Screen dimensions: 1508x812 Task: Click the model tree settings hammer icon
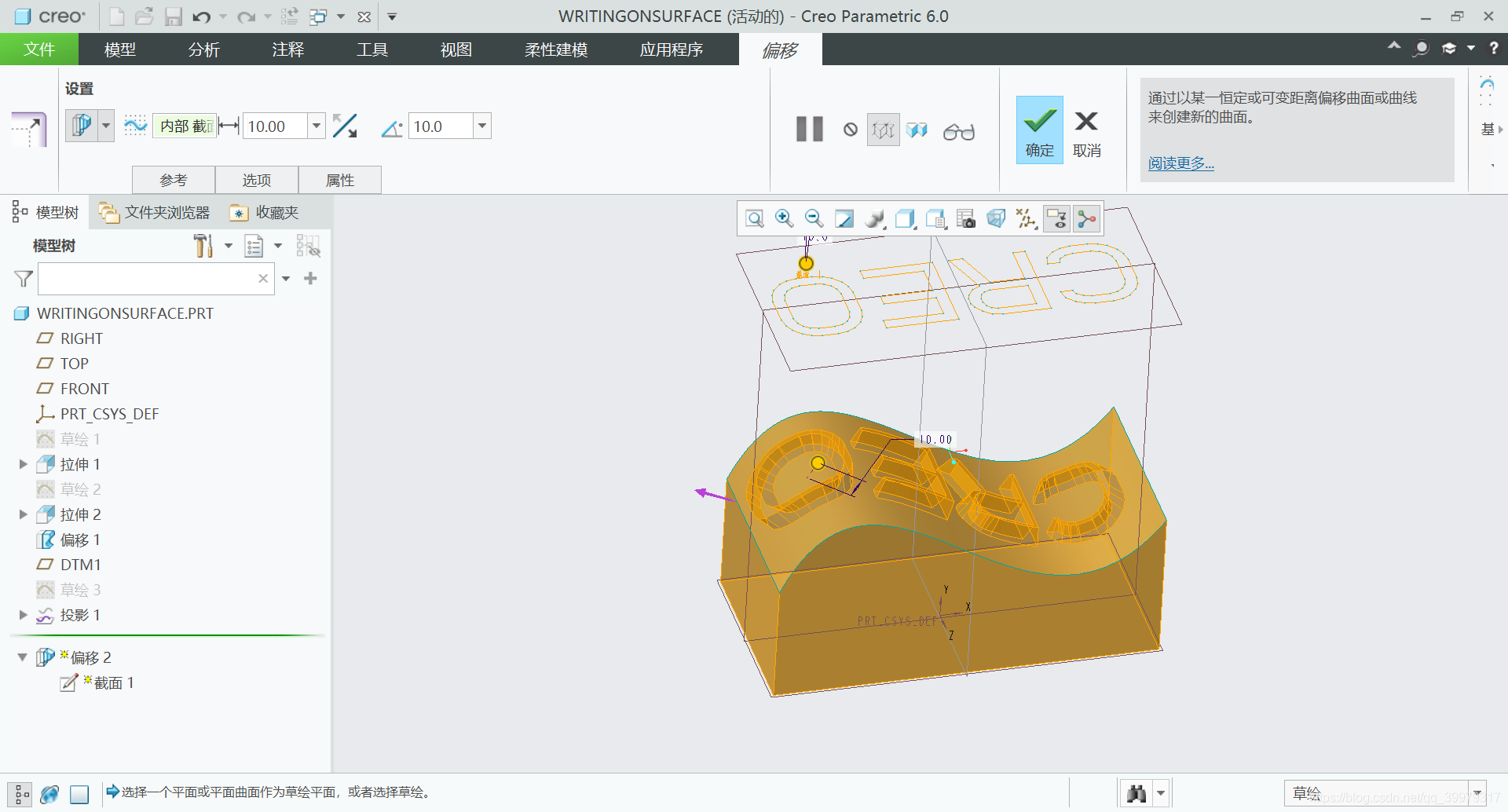point(203,246)
